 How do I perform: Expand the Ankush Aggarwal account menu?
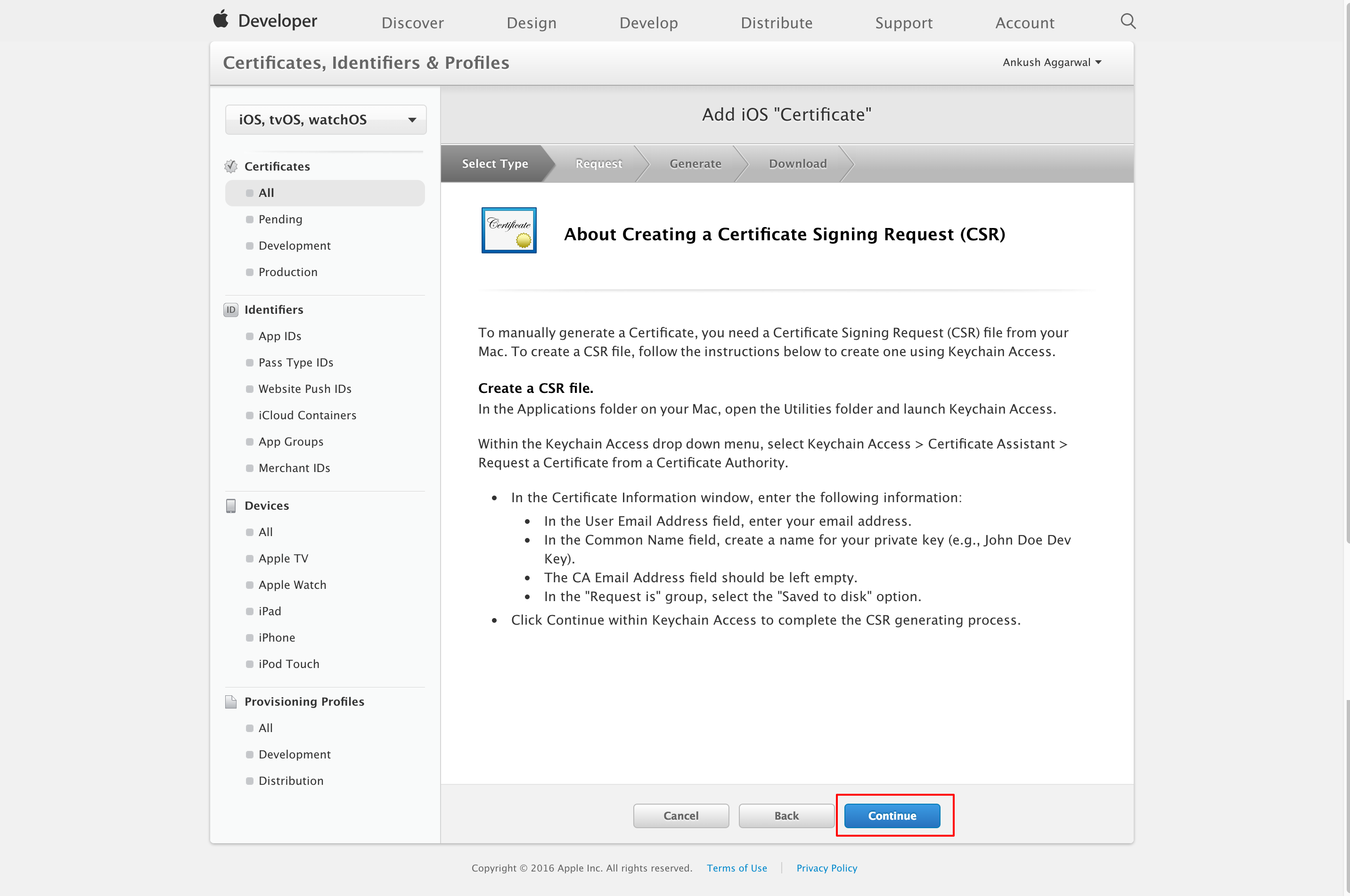(x=1052, y=62)
